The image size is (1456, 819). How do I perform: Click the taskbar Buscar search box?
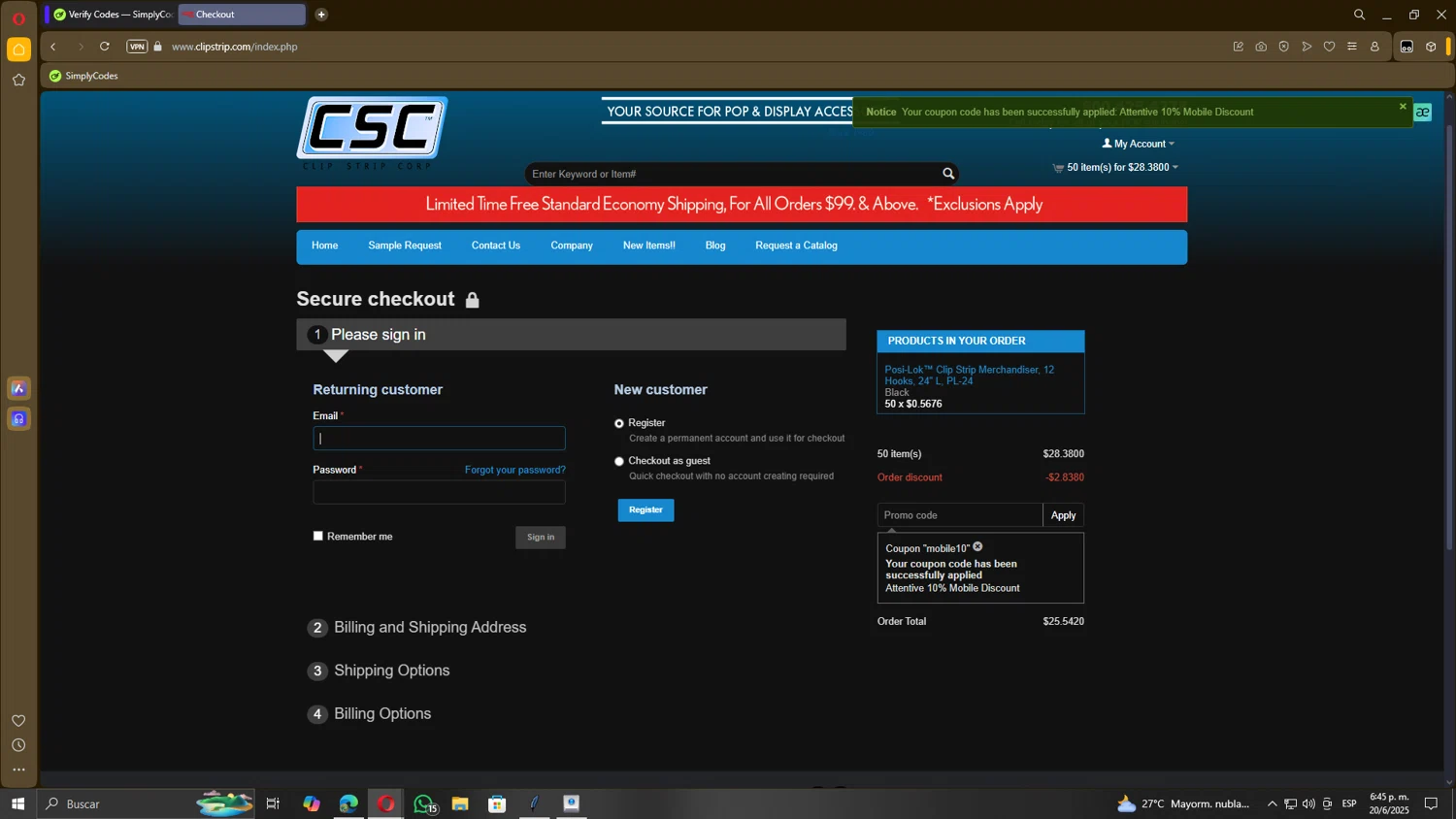[x=146, y=803]
